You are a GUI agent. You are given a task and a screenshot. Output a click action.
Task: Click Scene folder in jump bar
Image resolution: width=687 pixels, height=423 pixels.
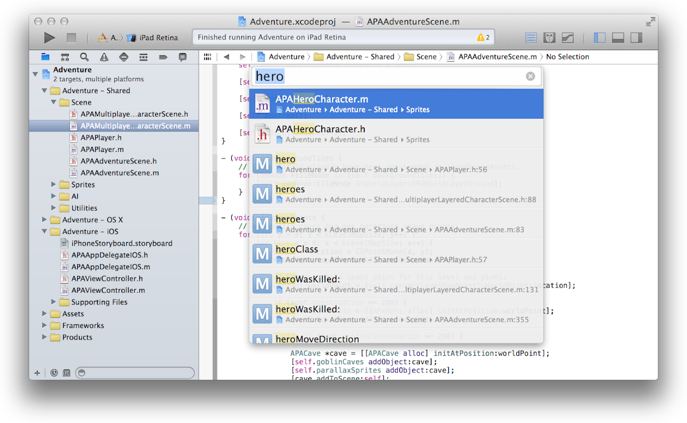tap(420, 57)
